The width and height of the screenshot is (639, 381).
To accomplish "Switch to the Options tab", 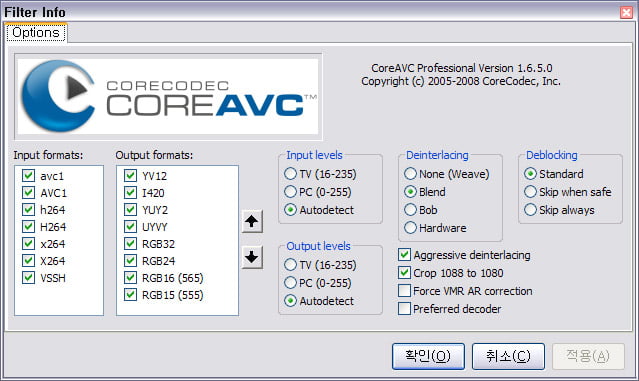I will point(36,33).
